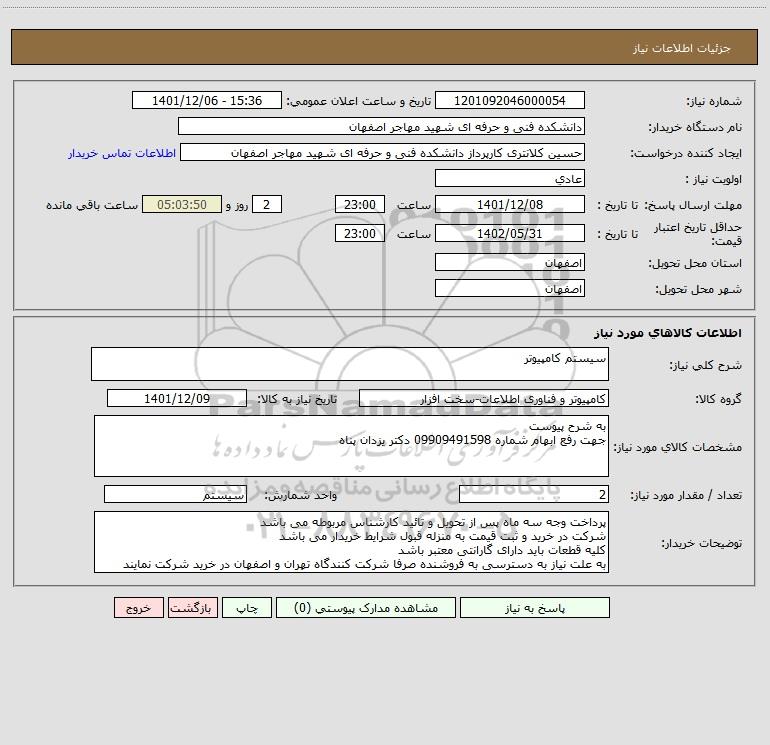Click the hour field next to 1402/05/31

pos(359,233)
